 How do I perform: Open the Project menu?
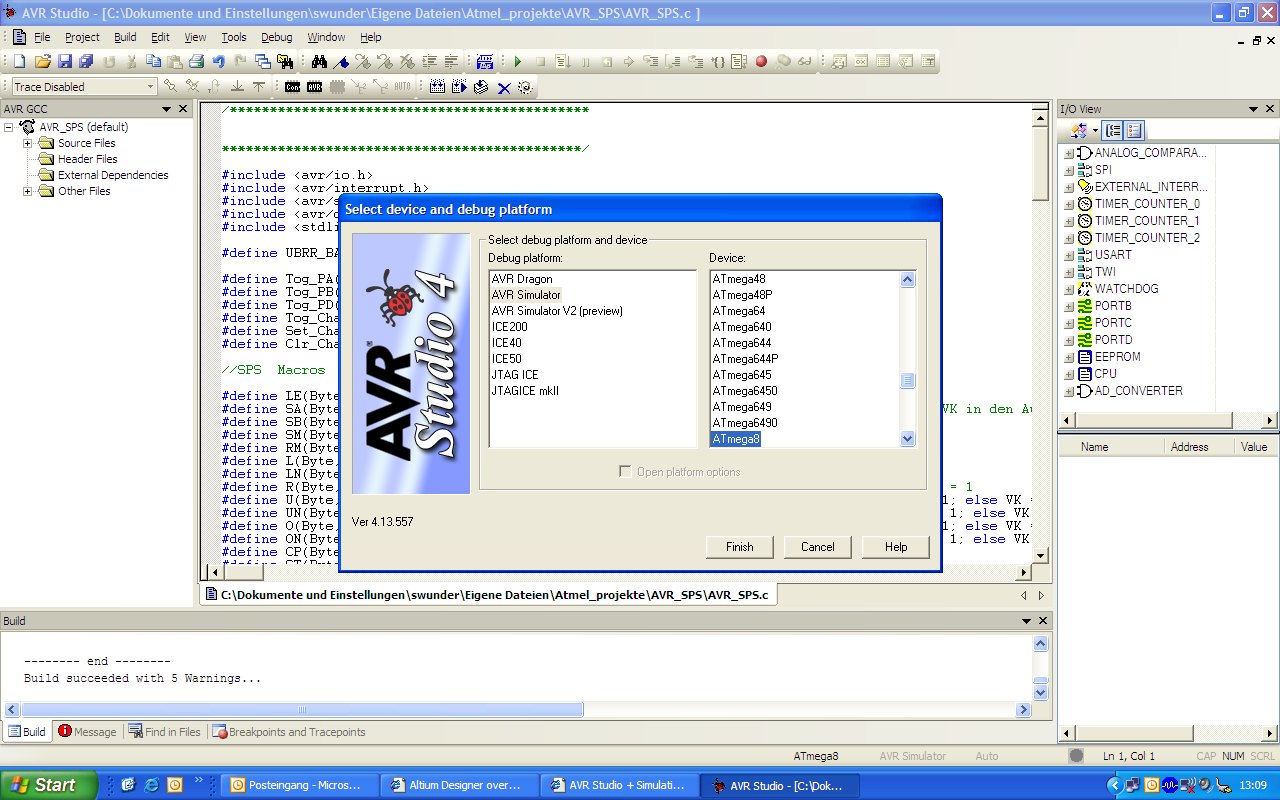pos(82,37)
